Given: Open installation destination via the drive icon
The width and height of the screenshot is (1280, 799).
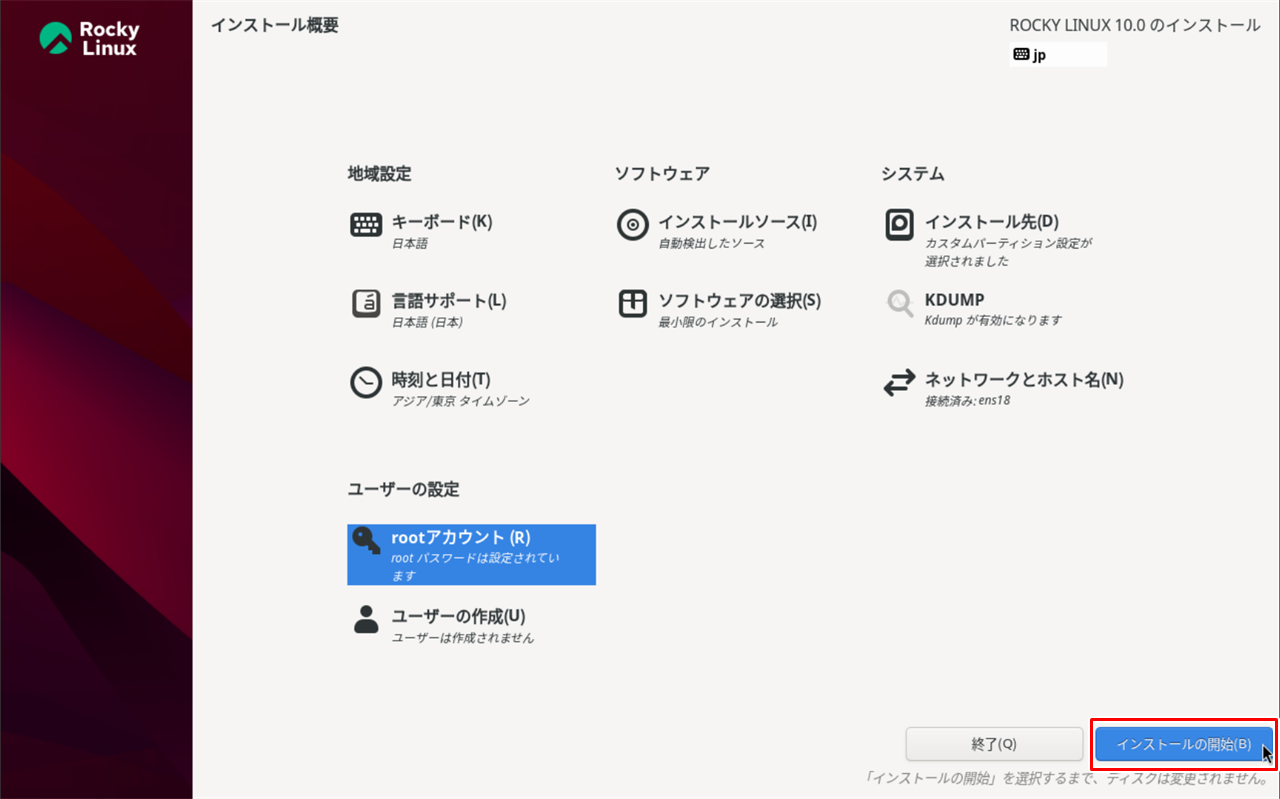Looking at the screenshot, I should point(899,223).
